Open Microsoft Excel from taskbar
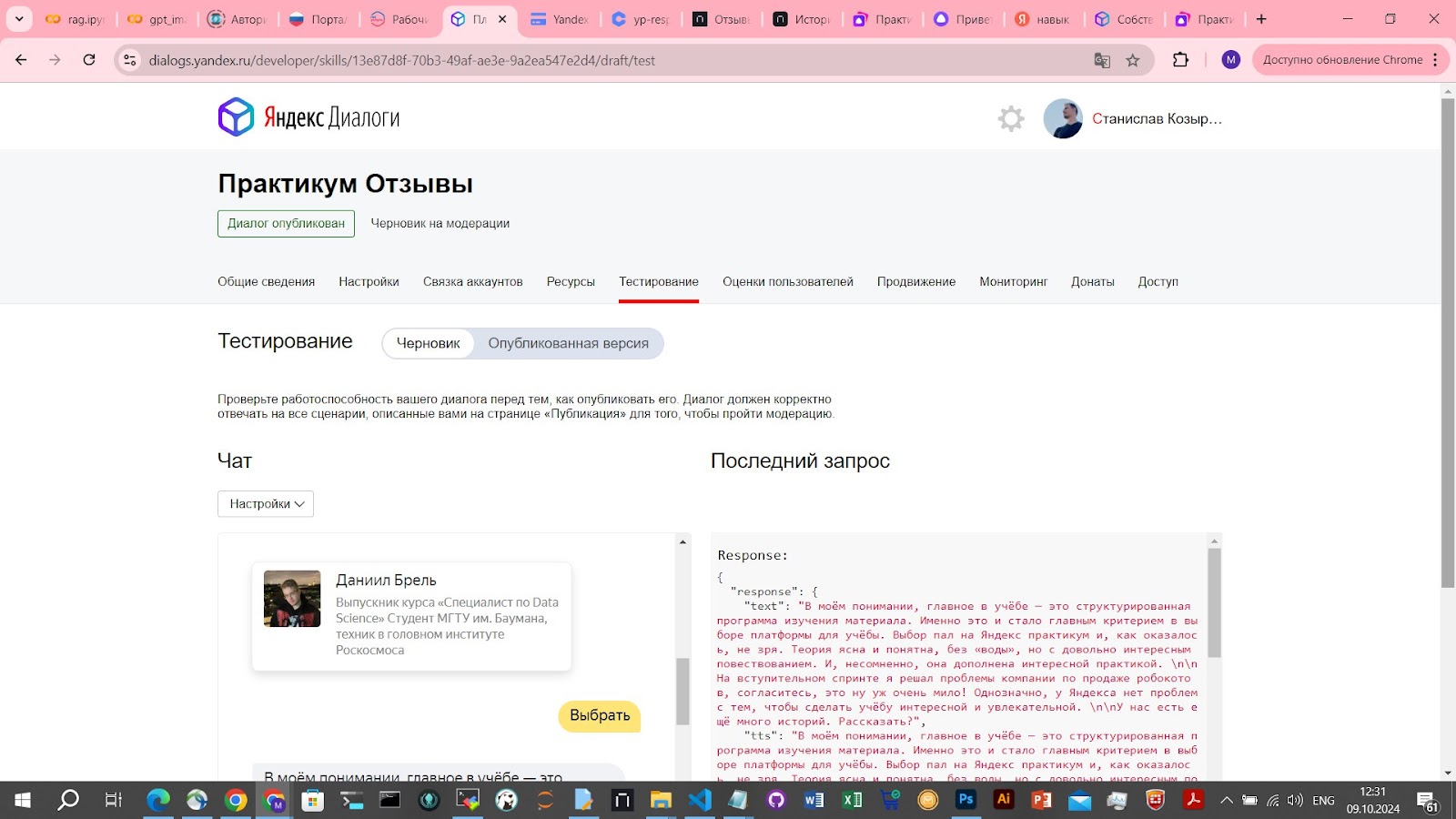Viewport: 1456px width, 819px height. (x=853, y=800)
